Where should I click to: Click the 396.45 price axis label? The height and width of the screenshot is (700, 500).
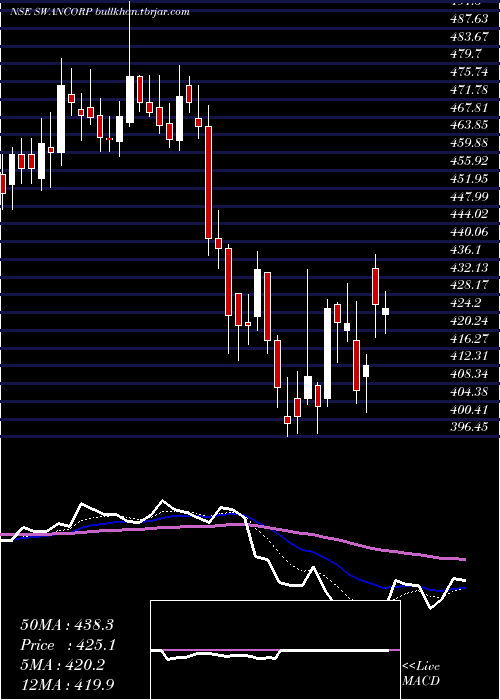tap(469, 427)
